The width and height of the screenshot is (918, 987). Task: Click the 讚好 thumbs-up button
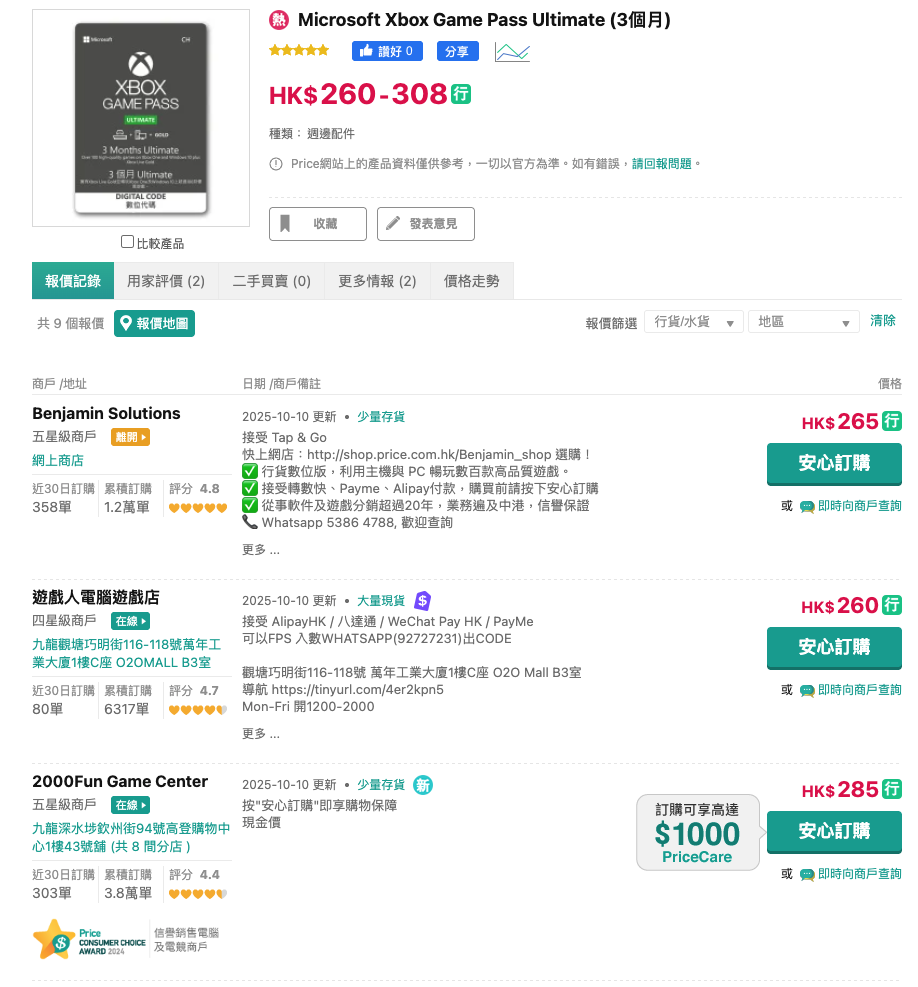coord(387,51)
